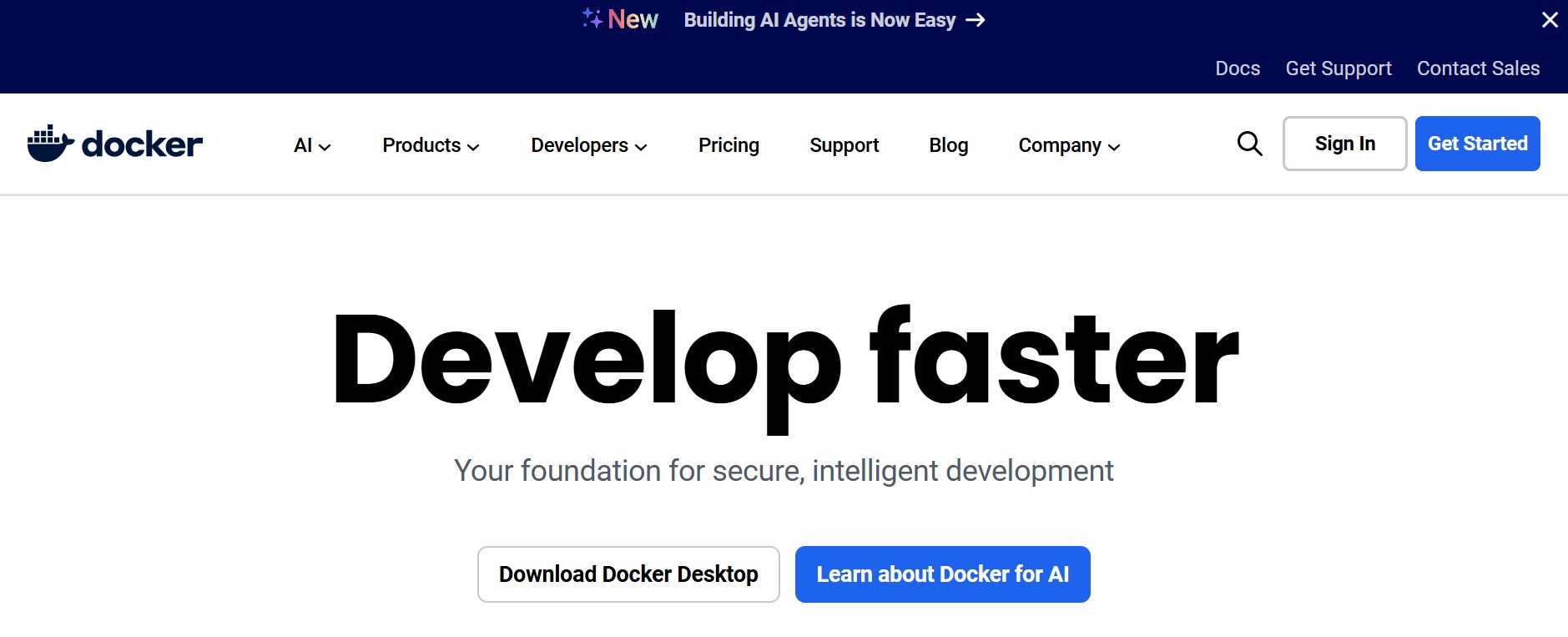Screen dimensions: 1568x637
Task: Expand the Company dropdown menu
Action: click(1069, 145)
